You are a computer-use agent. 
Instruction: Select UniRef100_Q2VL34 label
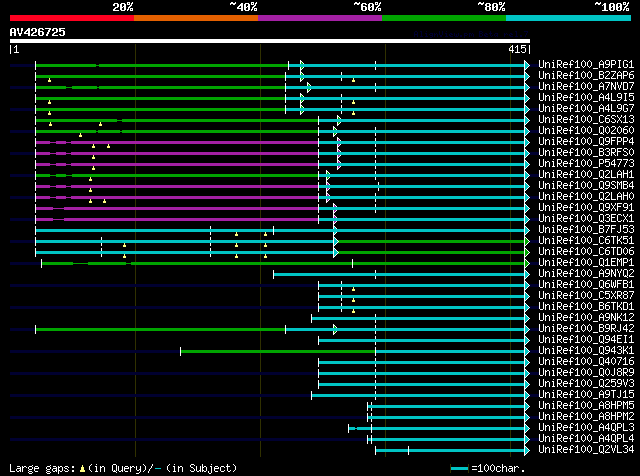pyautogui.click(x=586, y=450)
